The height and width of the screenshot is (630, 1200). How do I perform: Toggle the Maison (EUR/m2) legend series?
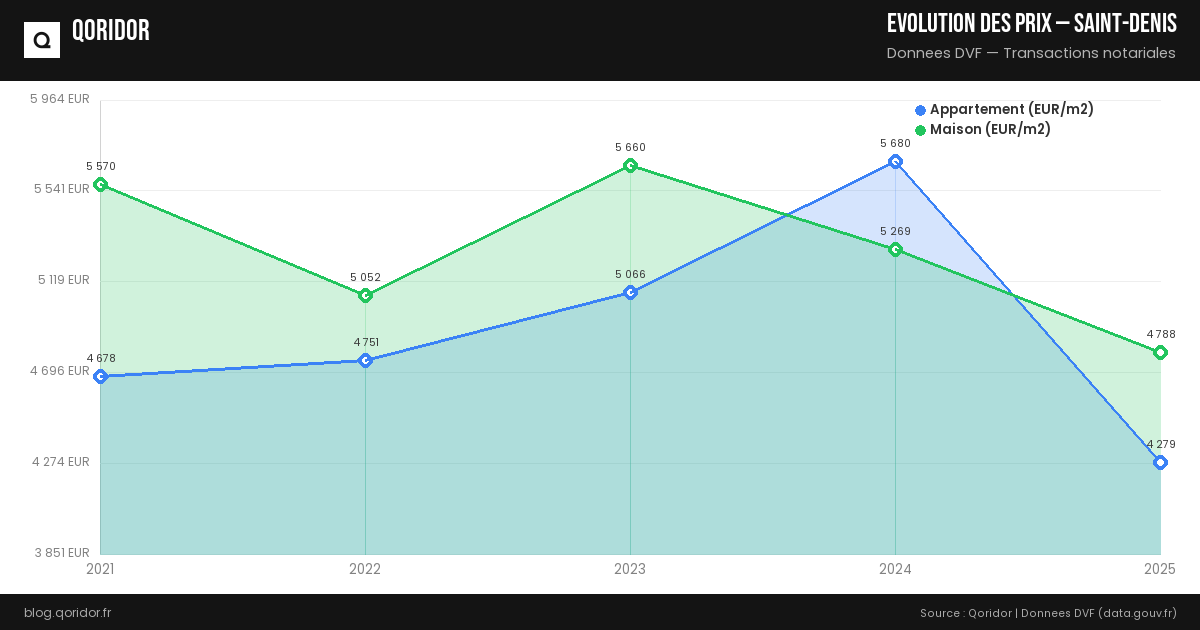990,129
